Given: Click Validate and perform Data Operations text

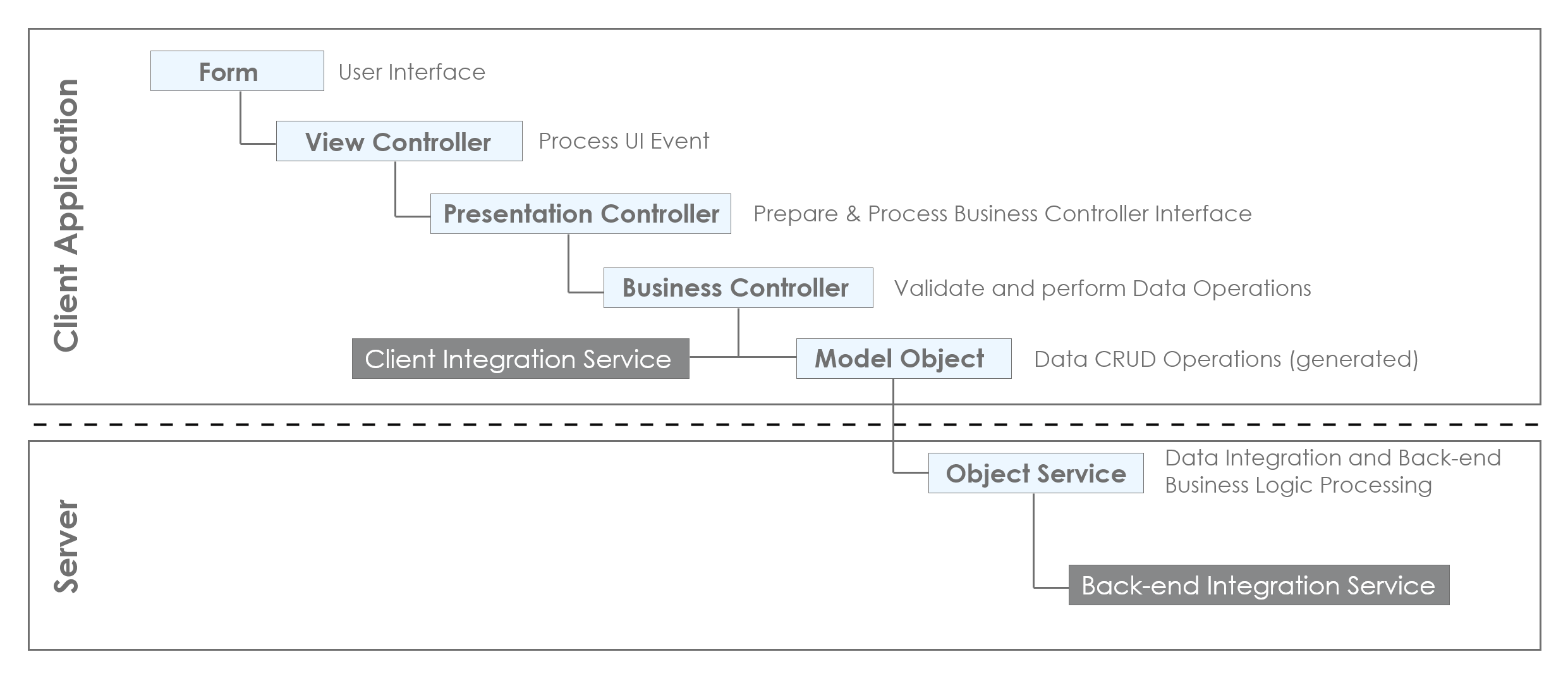Looking at the screenshot, I should click(1103, 288).
